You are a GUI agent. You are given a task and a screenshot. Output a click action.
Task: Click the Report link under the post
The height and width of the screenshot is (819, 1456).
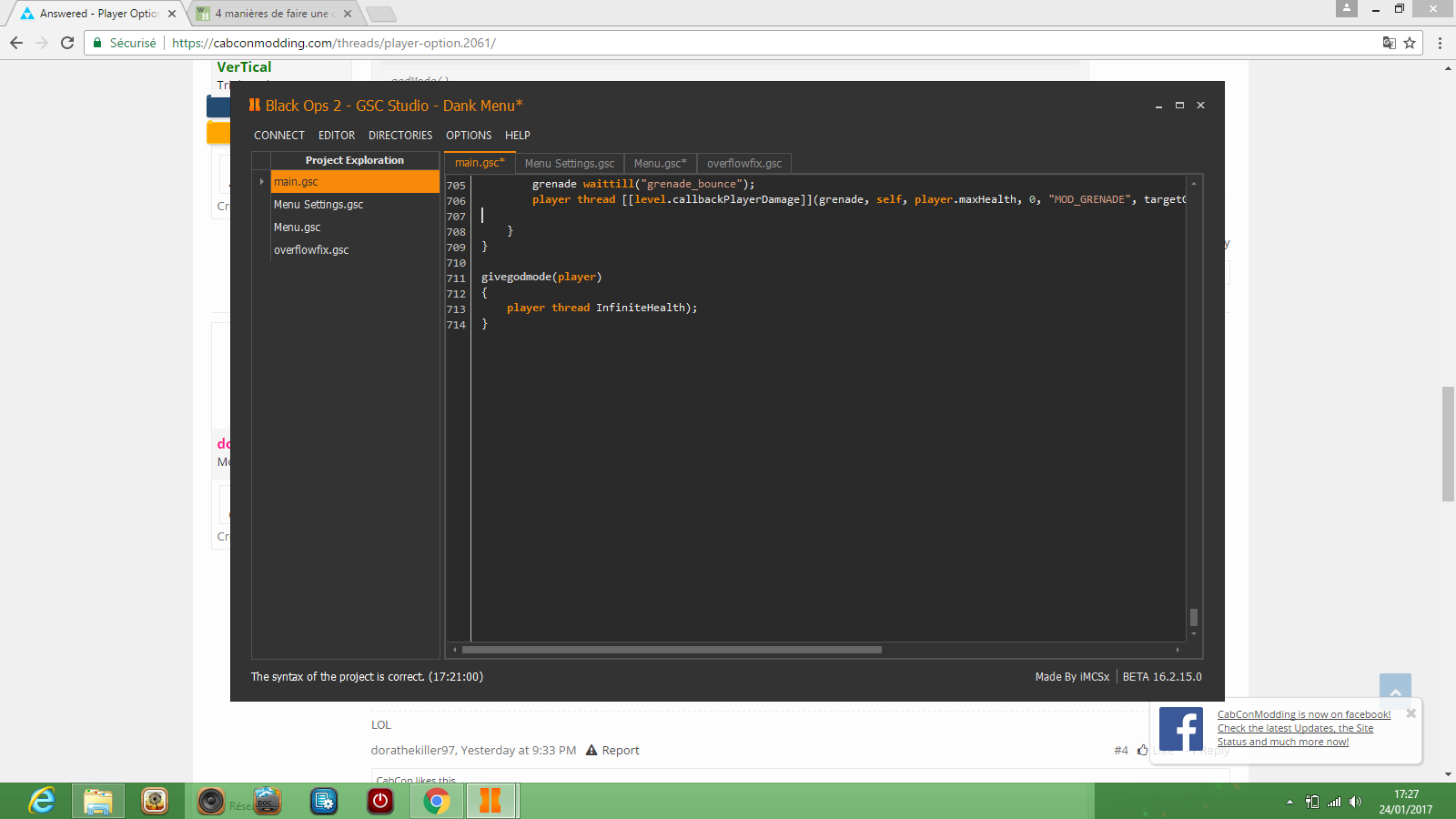click(x=620, y=751)
